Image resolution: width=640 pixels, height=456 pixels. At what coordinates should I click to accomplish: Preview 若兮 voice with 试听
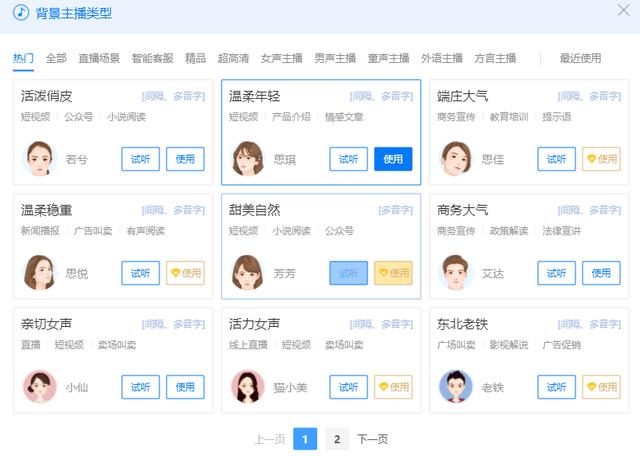point(140,159)
